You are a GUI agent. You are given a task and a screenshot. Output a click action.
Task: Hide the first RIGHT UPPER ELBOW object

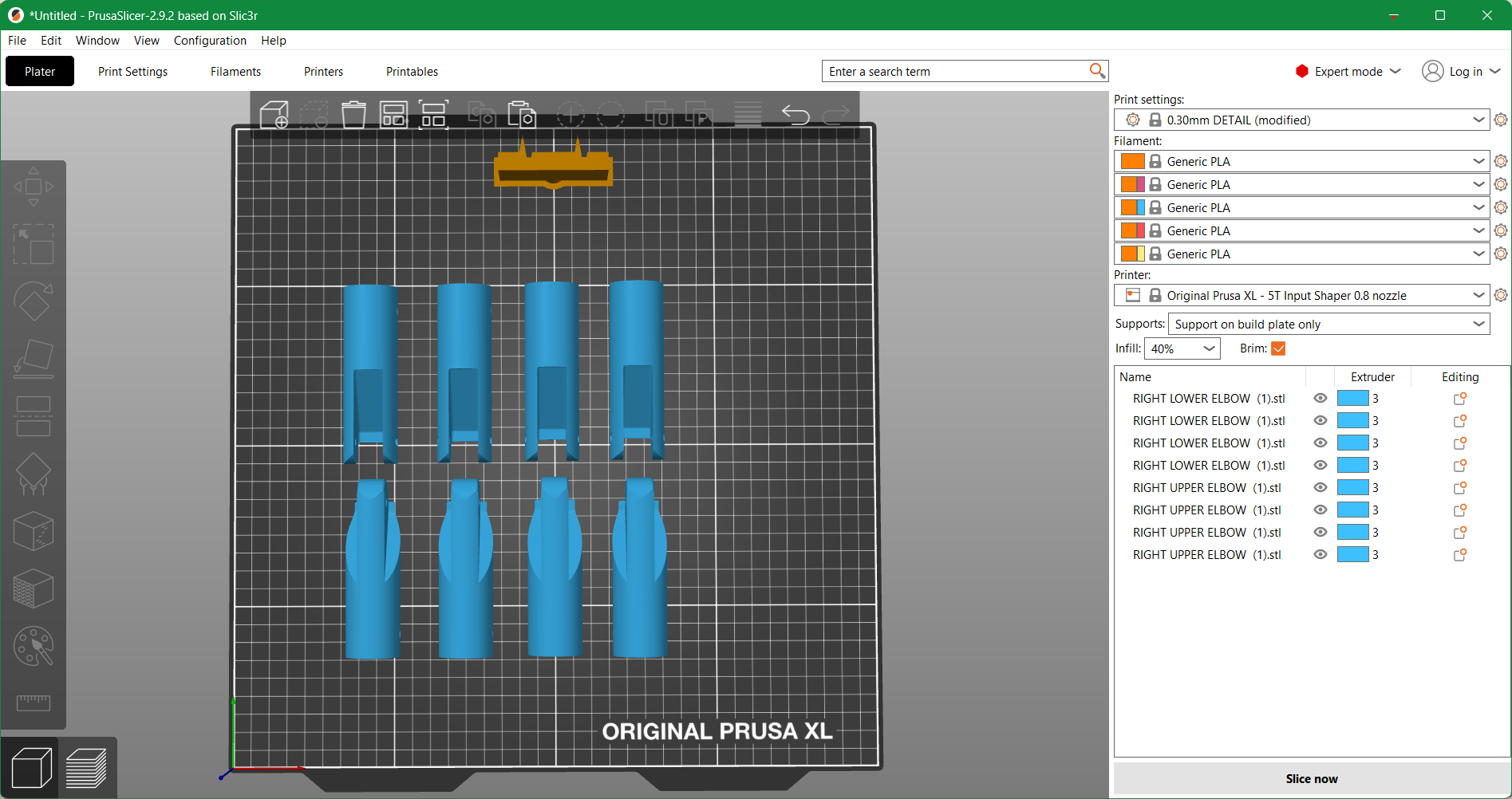(x=1321, y=488)
